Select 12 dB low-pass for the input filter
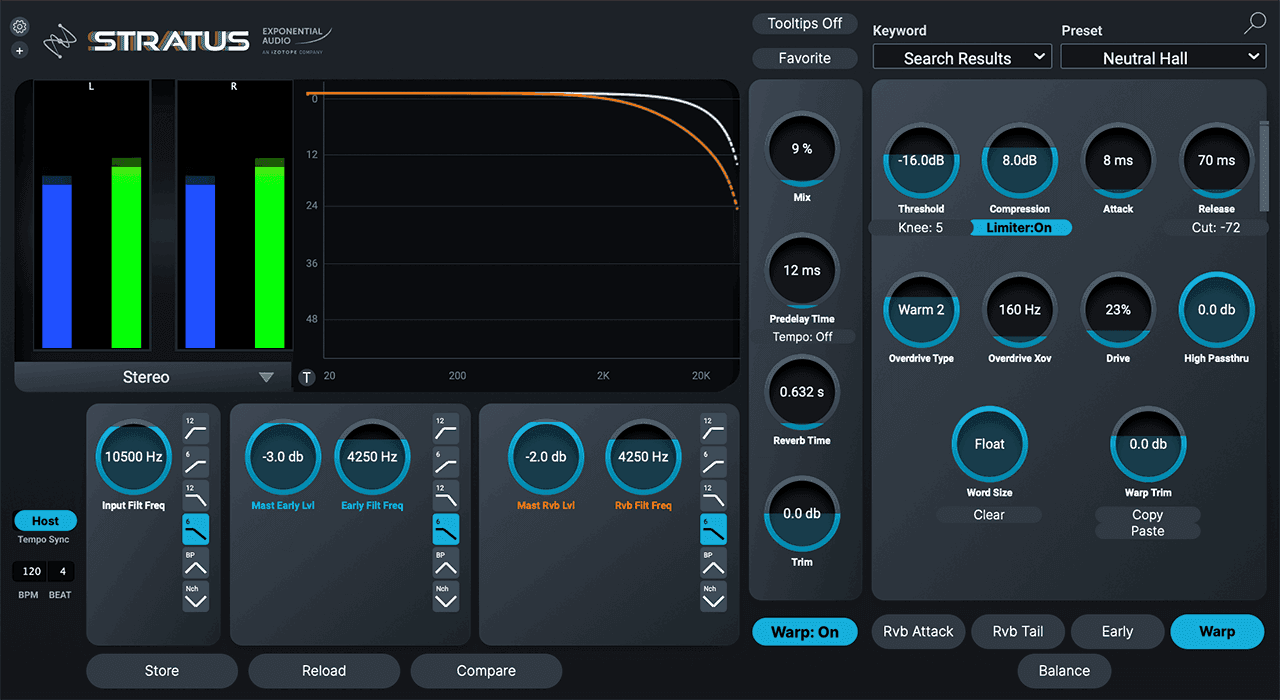 [196, 495]
